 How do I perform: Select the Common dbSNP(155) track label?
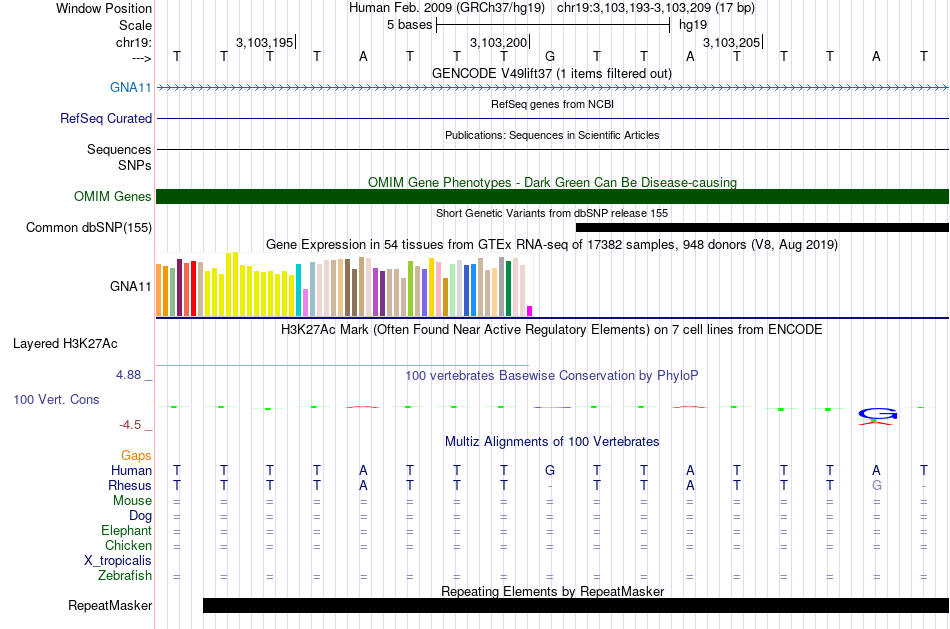click(89, 228)
